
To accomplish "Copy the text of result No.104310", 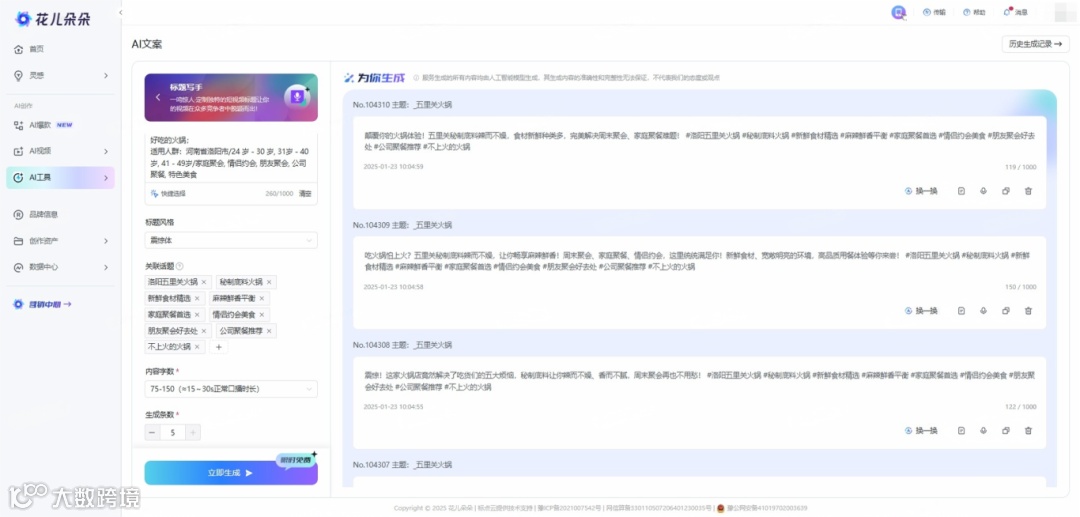I will click(x=1006, y=191).
